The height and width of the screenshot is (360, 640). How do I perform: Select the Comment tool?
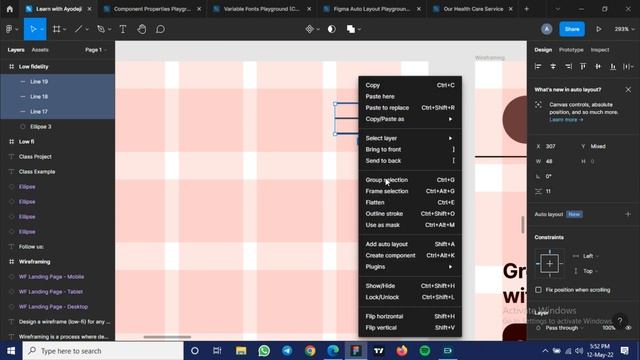(x=160, y=29)
